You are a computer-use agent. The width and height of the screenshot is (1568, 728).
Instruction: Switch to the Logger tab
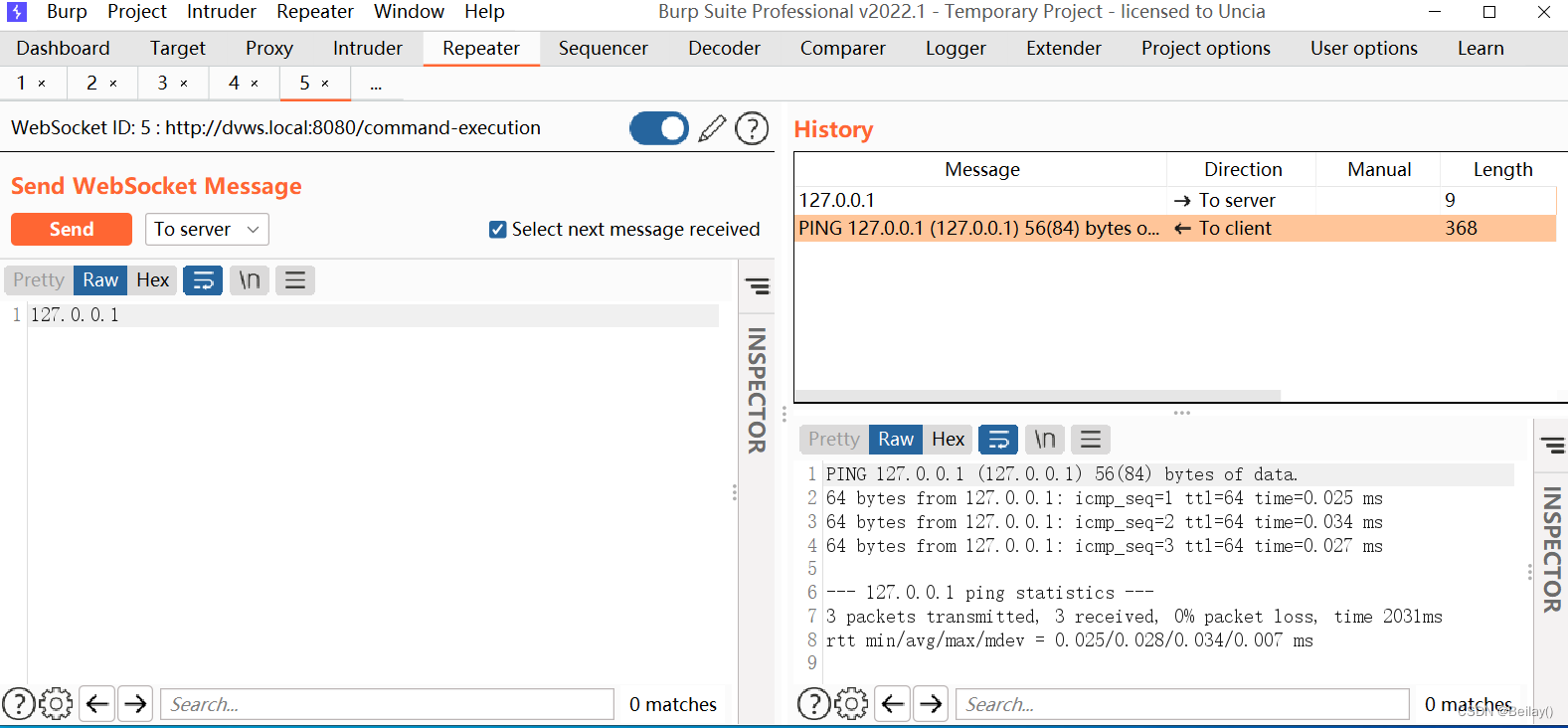click(956, 49)
